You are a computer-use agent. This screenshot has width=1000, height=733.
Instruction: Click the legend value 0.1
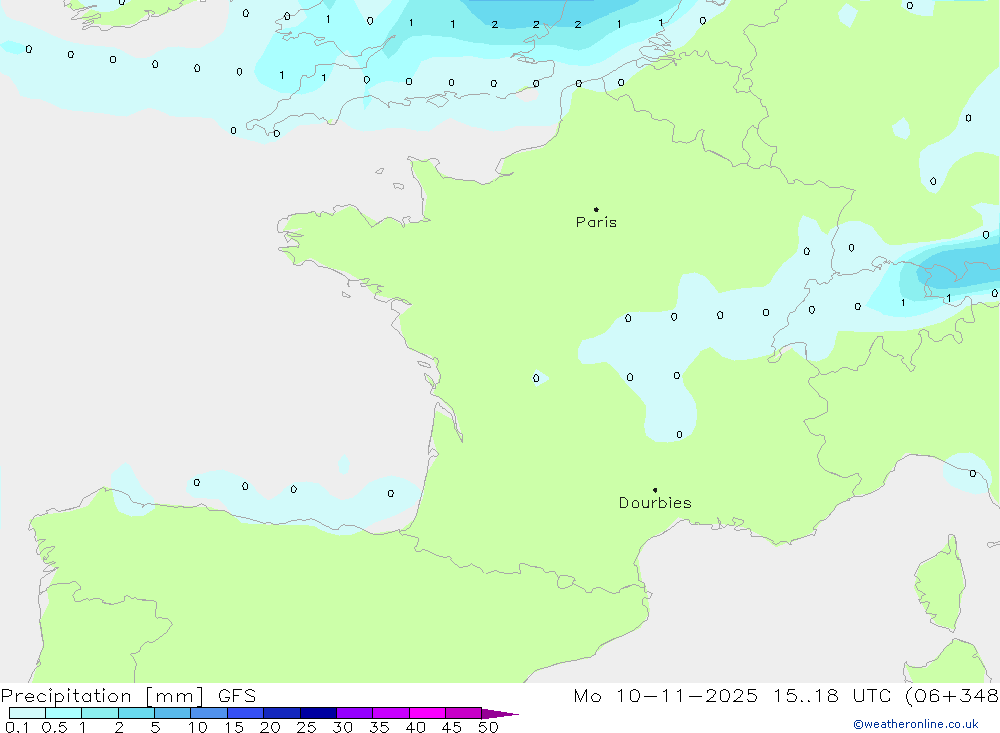(17, 727)
